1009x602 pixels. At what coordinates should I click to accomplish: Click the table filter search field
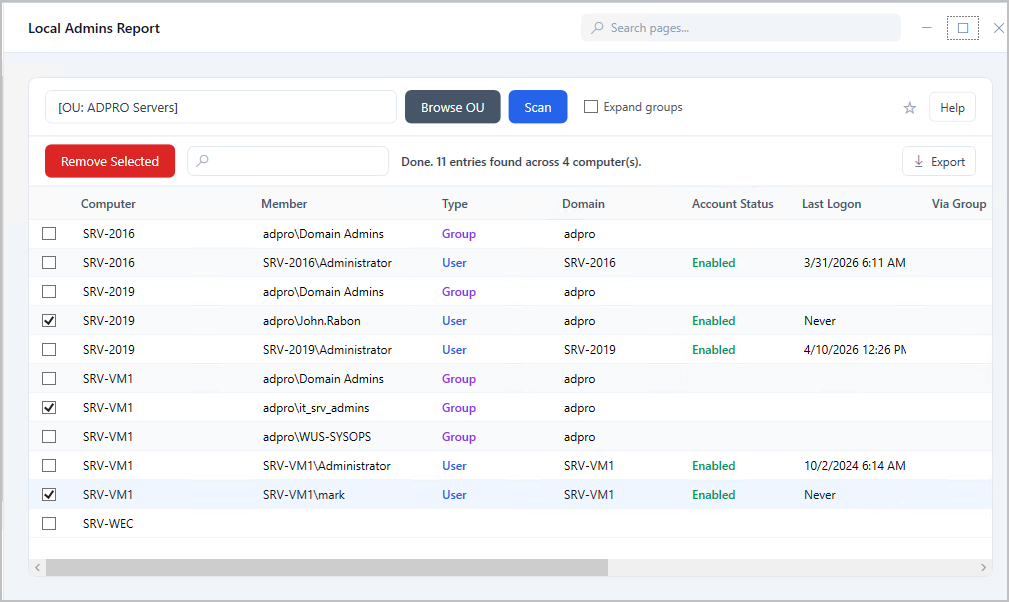click(x=288, y=161)
